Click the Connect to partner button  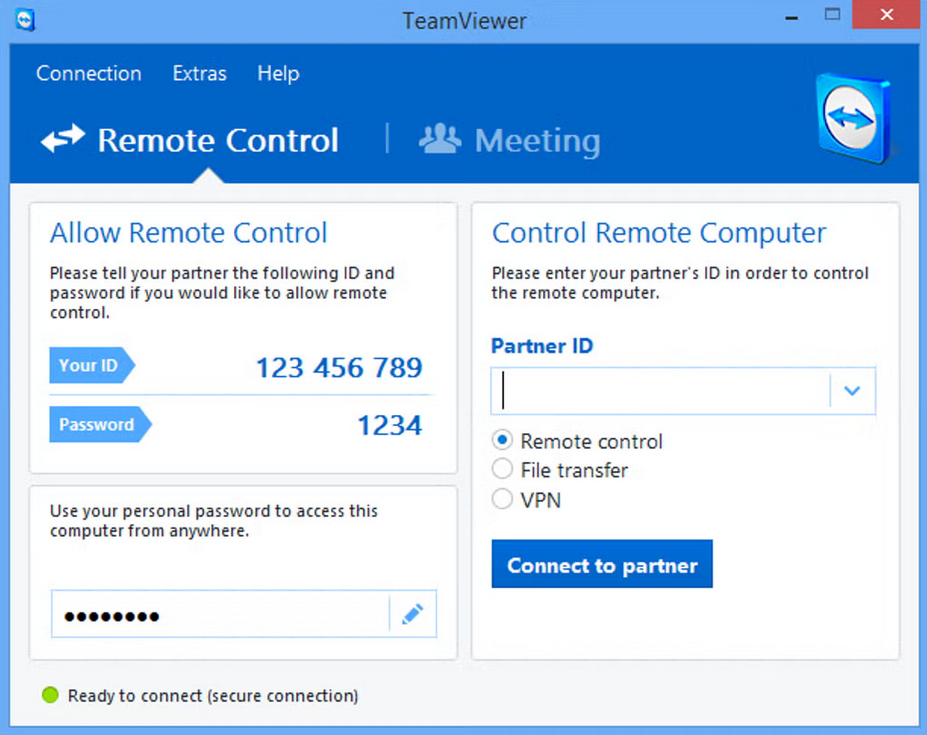point(602,564)
